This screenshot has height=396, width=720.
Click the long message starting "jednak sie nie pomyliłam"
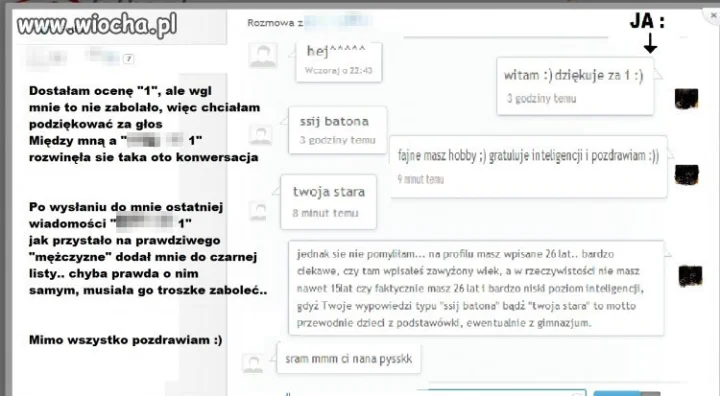click(x=476, y=288)
